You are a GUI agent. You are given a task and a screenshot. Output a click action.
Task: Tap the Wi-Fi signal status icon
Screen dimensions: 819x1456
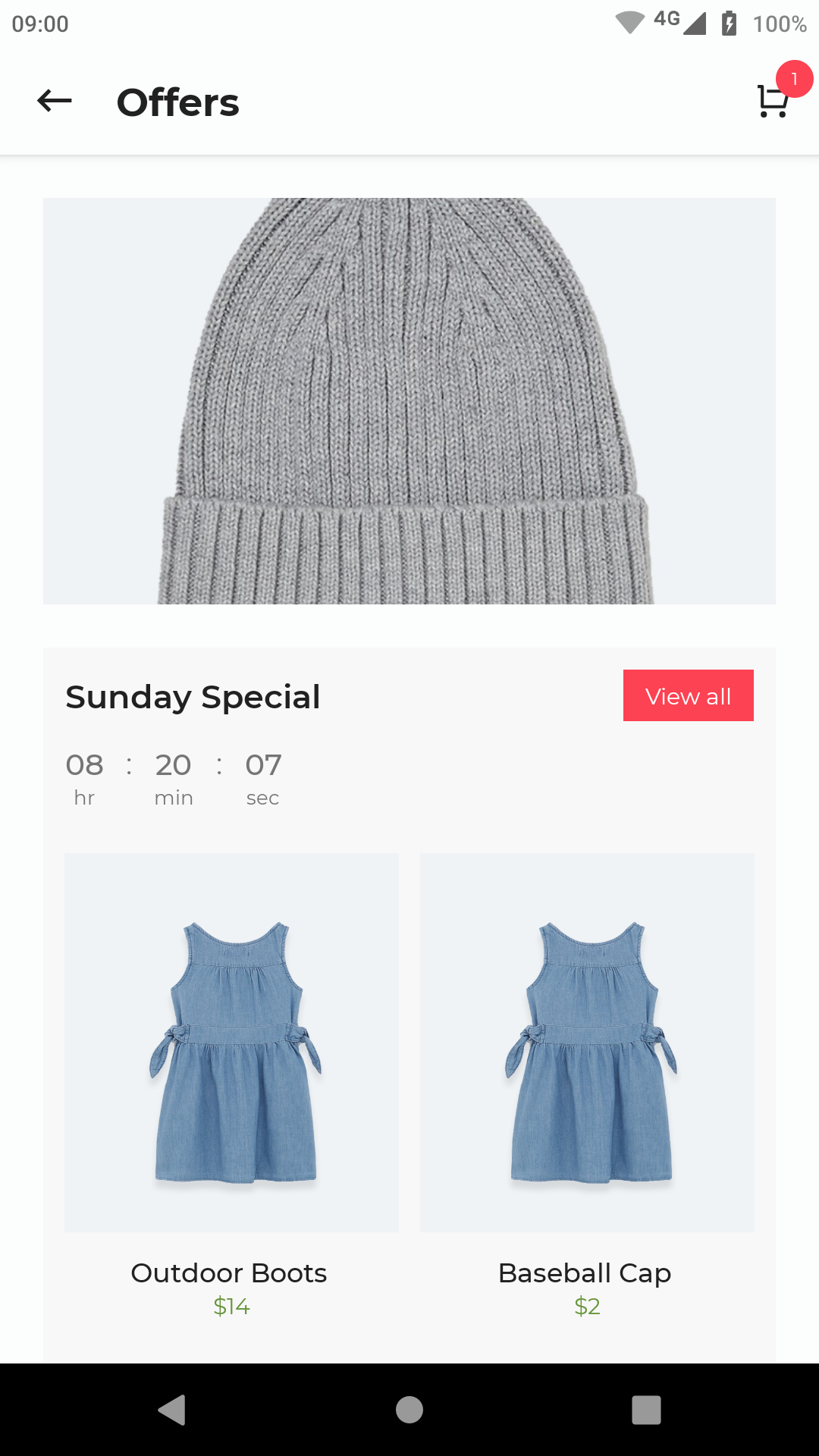pos(629,23)
